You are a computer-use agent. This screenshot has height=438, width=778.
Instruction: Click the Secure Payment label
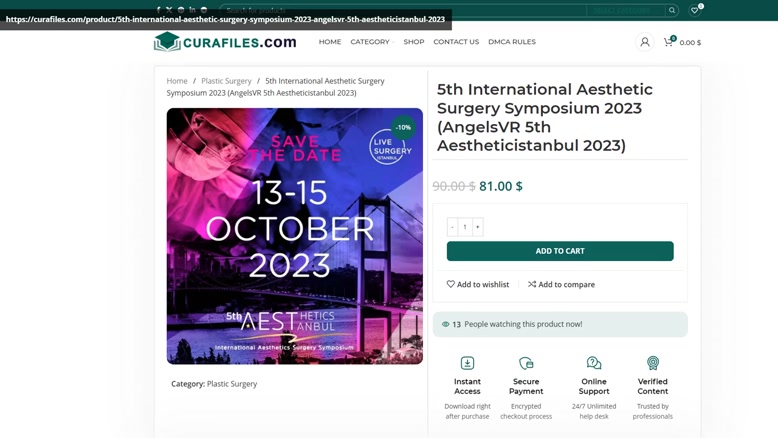pyautogui.click(x=526, y=386)
